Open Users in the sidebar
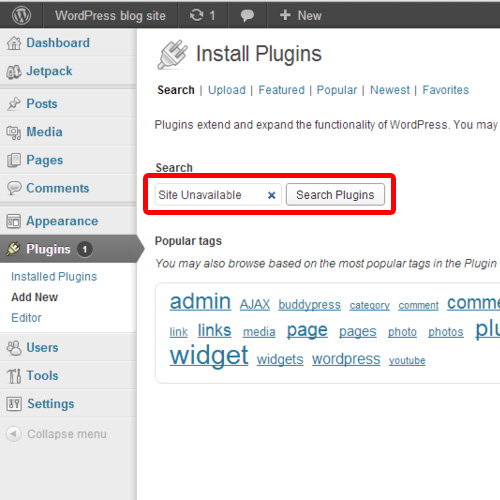 [42, 348]
